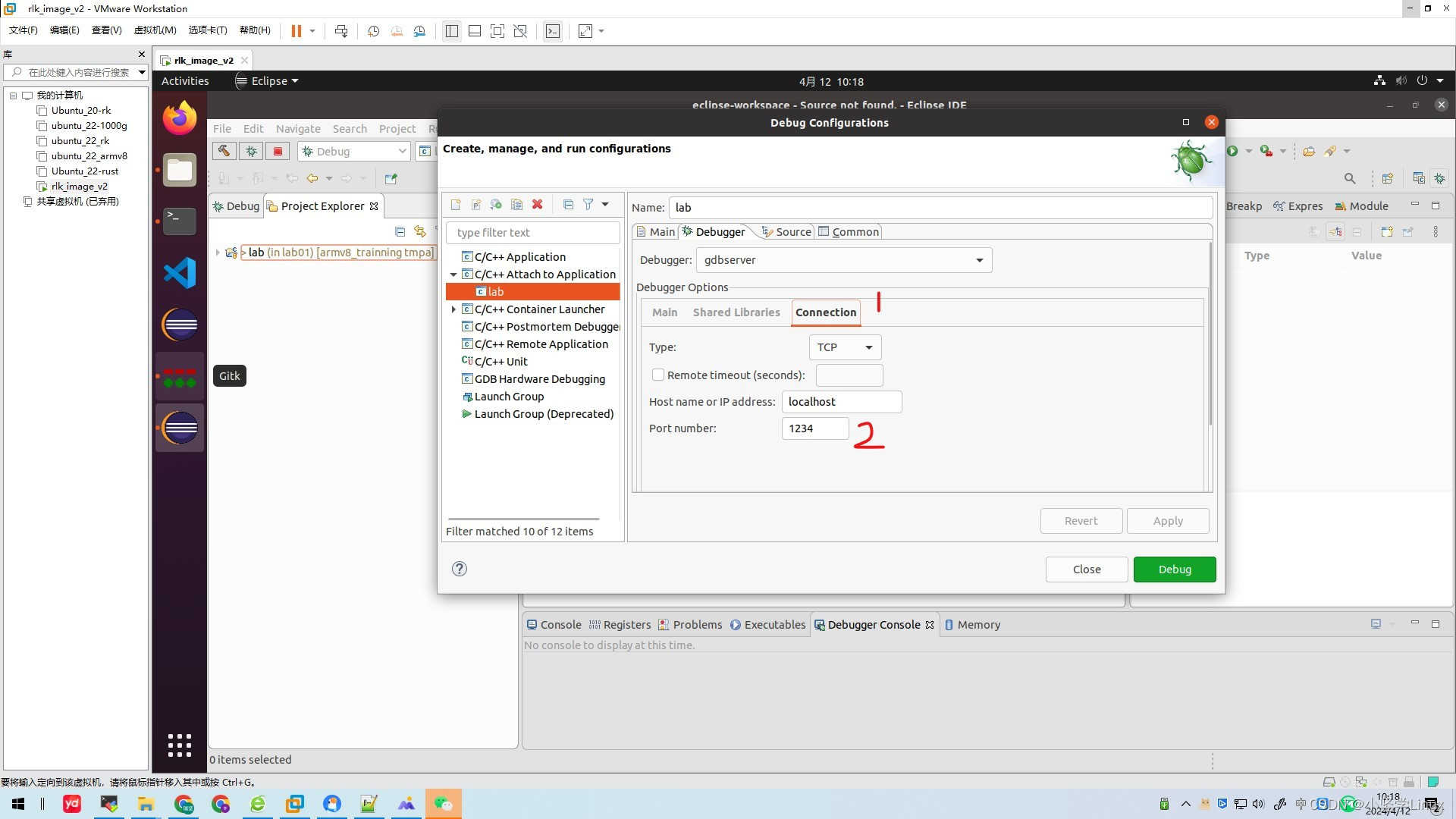Collapse all launch configurations icon
Viewport: 1456px width, 819px height.
coord(568,205)
